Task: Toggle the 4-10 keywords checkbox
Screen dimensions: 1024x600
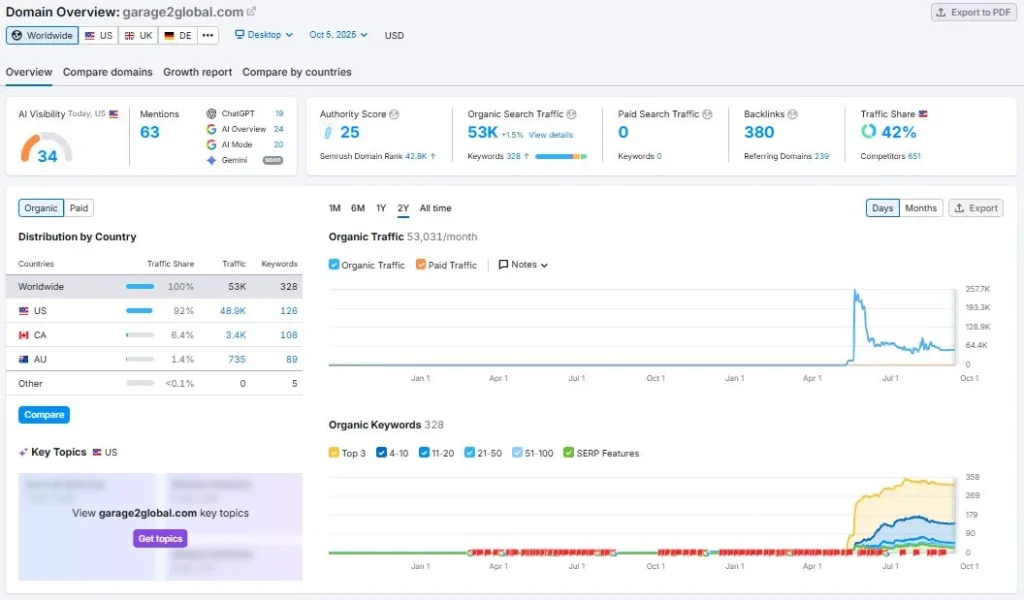Action: tap(381, 452)
